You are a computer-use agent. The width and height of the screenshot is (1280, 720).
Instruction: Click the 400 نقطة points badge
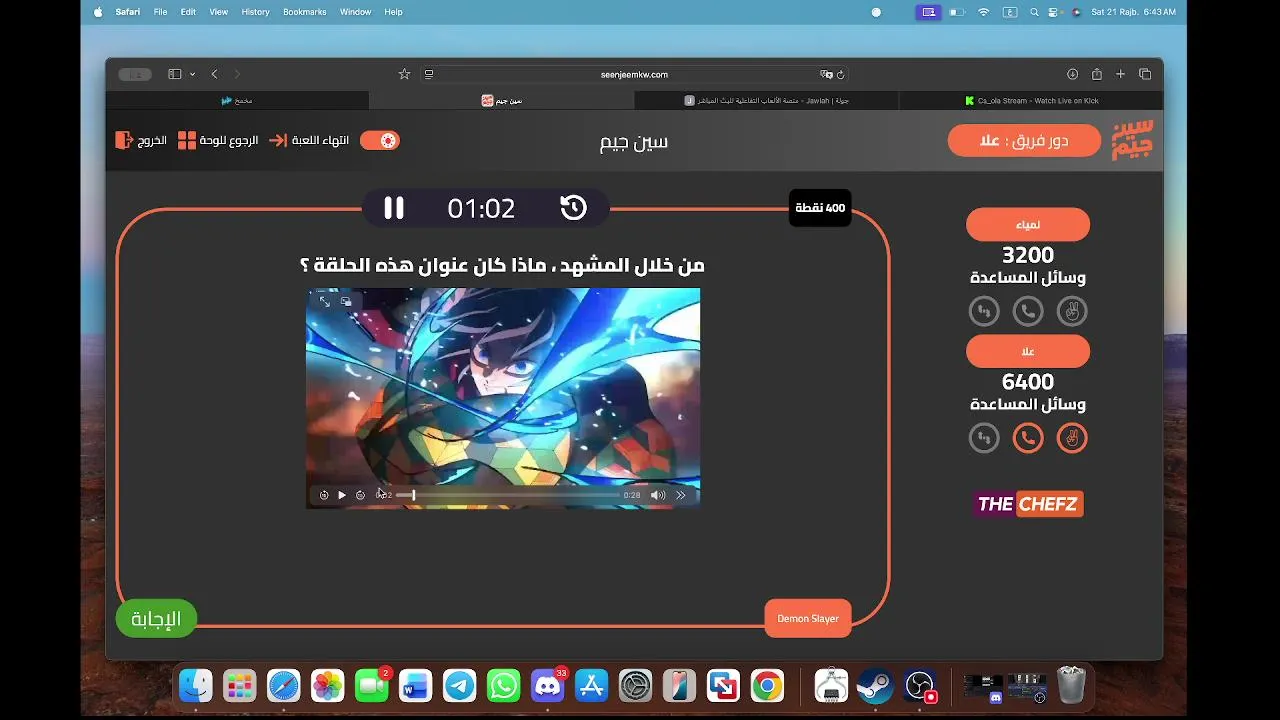pos(820,208)
